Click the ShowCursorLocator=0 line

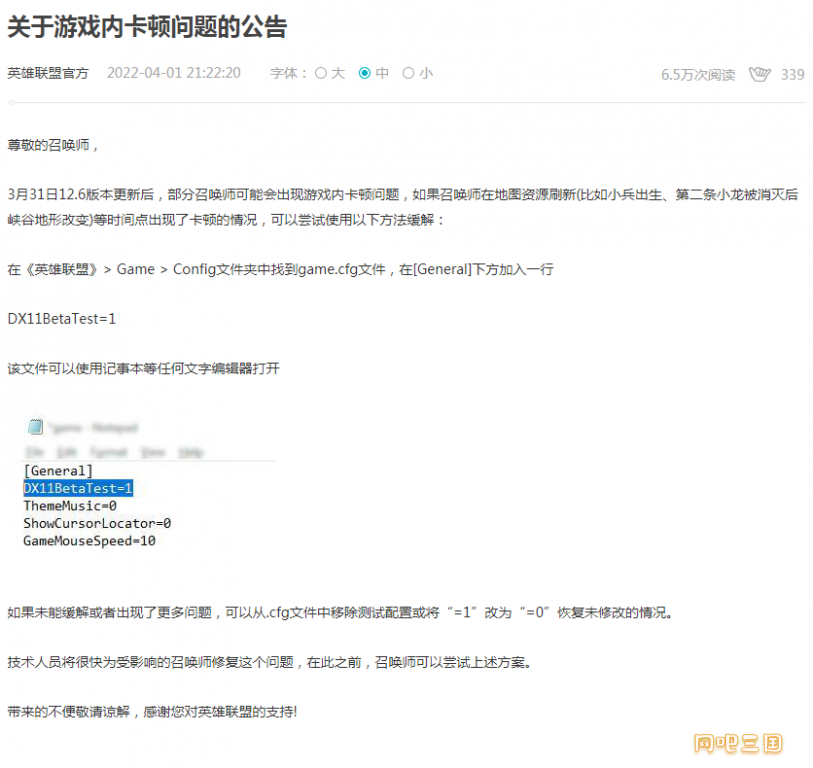pos(97,523)
